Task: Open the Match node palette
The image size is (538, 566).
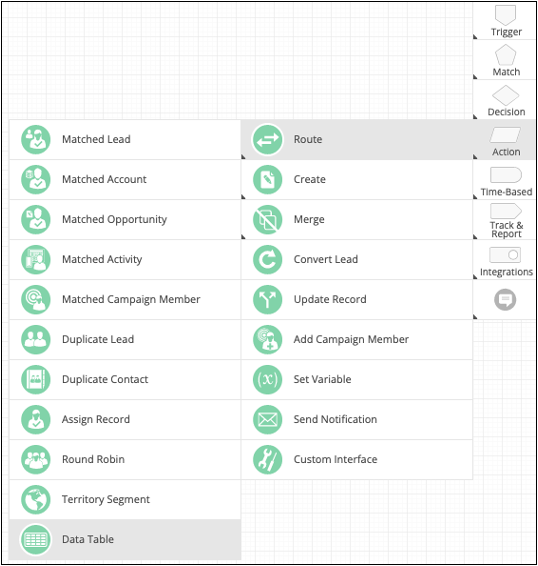Action: tap(505, 60)
